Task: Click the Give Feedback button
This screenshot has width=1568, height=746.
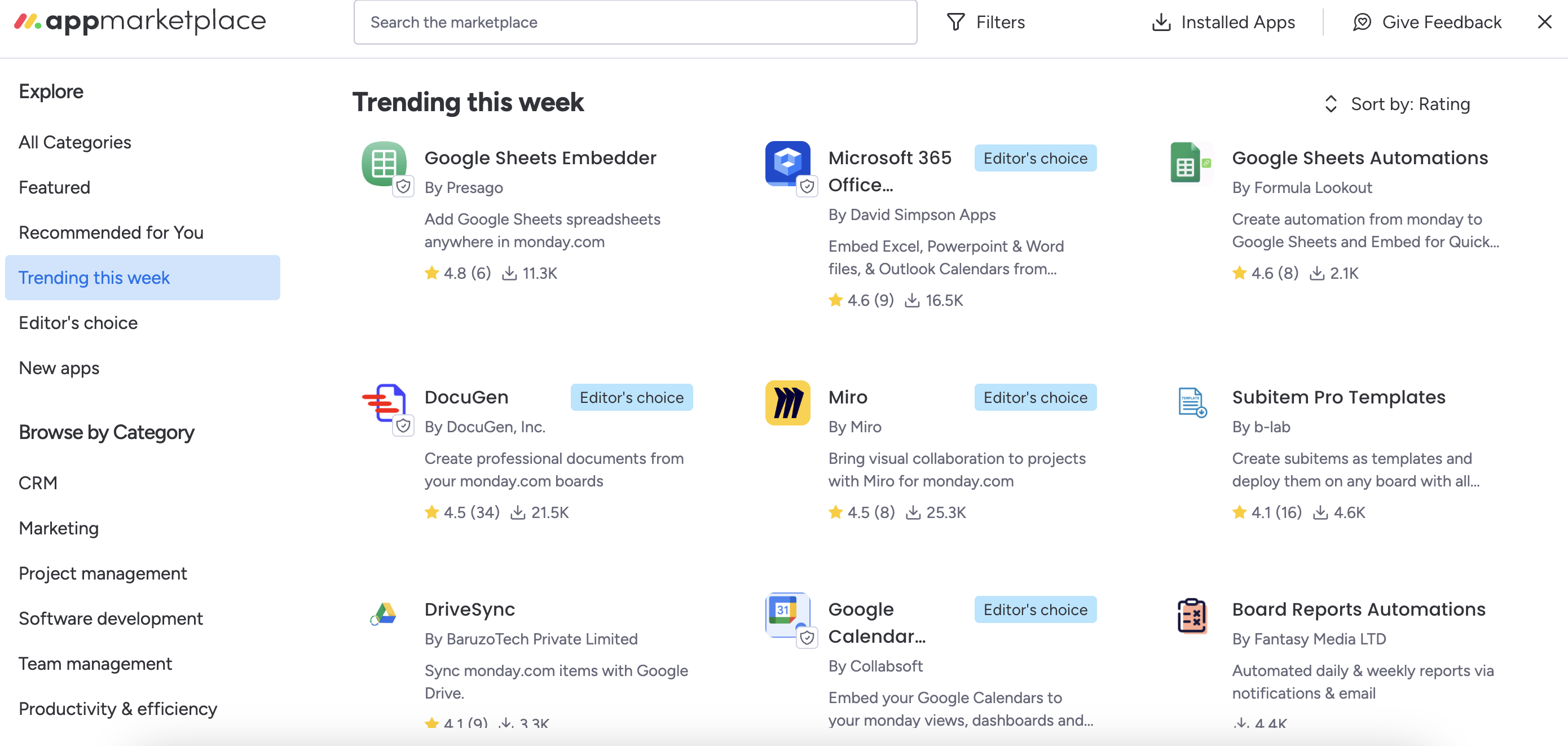Action: click(x=1428, y=23)
